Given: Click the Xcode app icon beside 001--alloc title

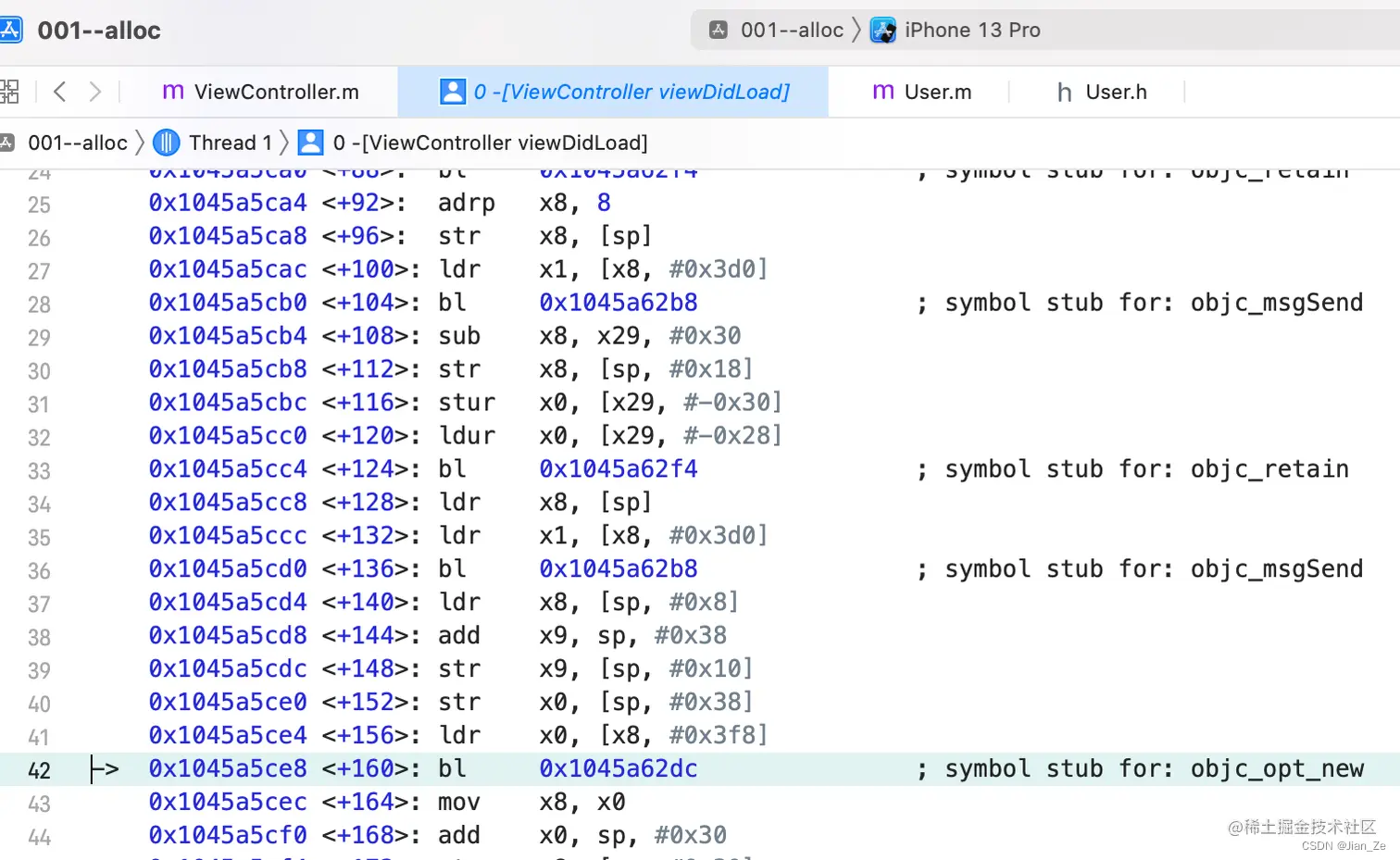Looking at the screenshot, I should click(10, 30).
